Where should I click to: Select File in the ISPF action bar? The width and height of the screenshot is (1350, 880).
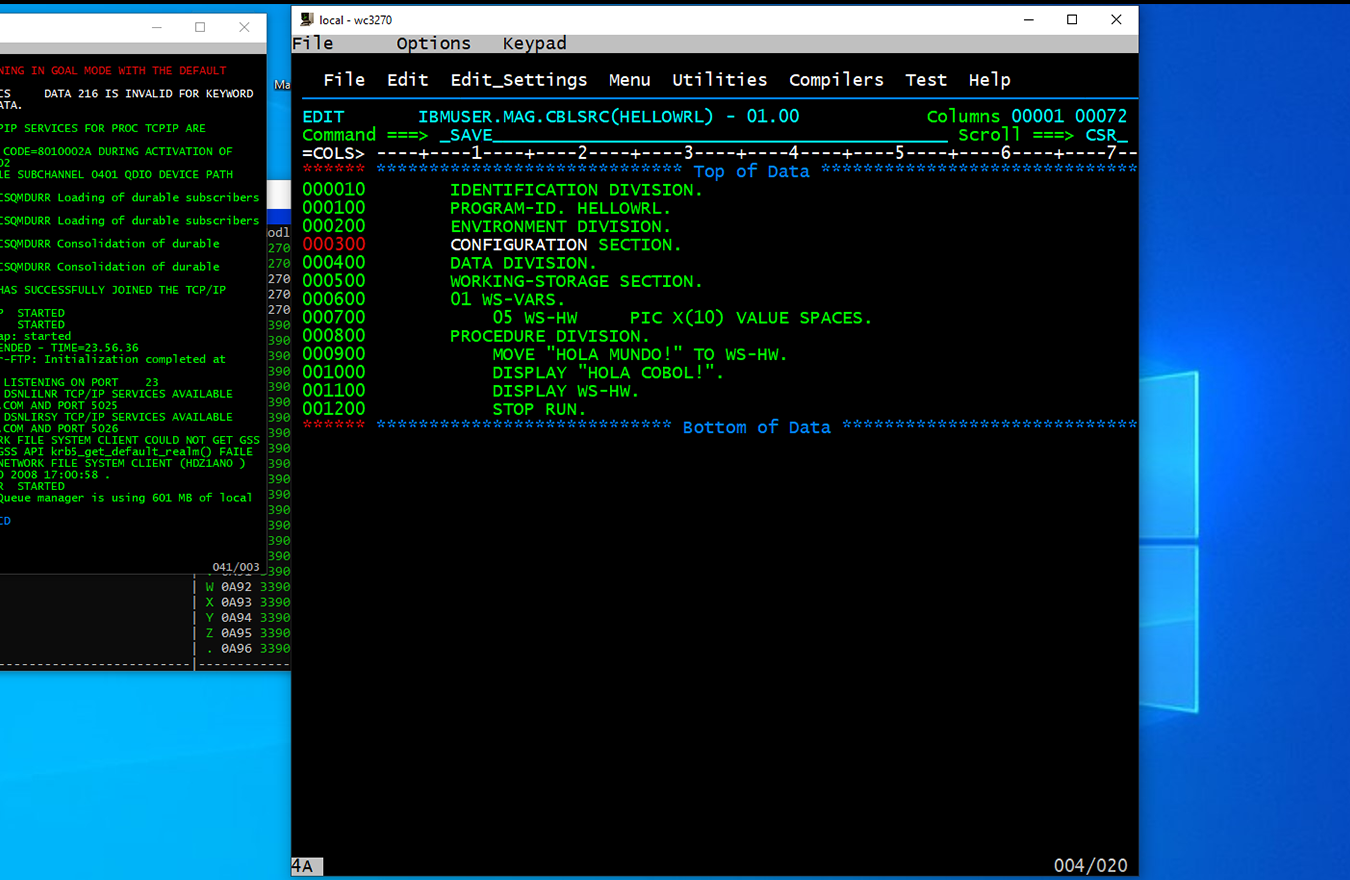point(344,80)
